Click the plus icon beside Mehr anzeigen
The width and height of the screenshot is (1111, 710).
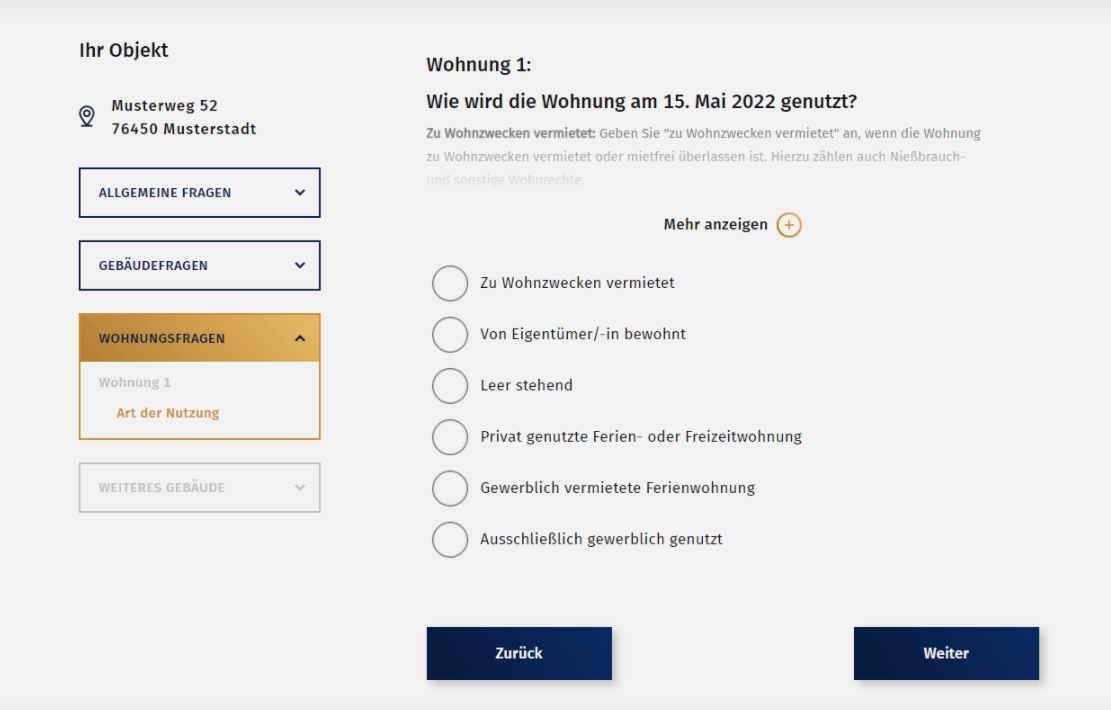click(789, 225)
